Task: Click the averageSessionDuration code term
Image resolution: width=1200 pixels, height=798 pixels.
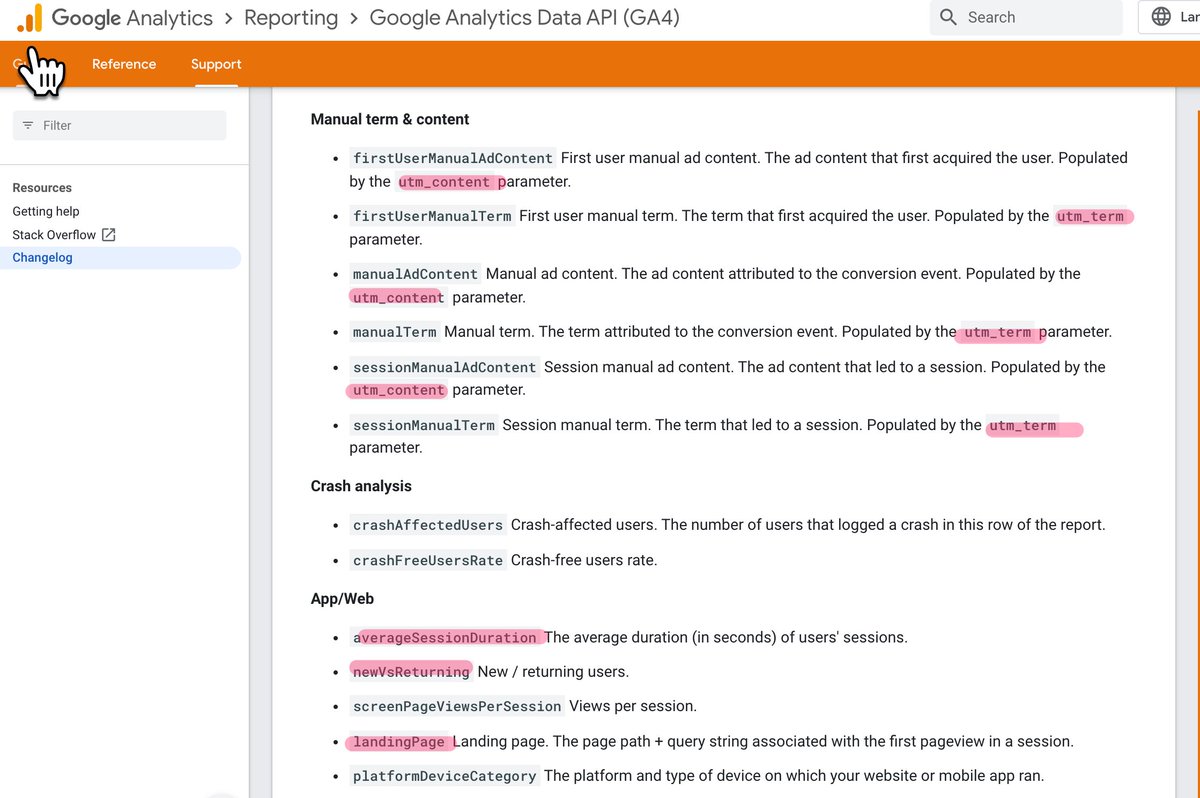Action: click(x=445, y=638)
